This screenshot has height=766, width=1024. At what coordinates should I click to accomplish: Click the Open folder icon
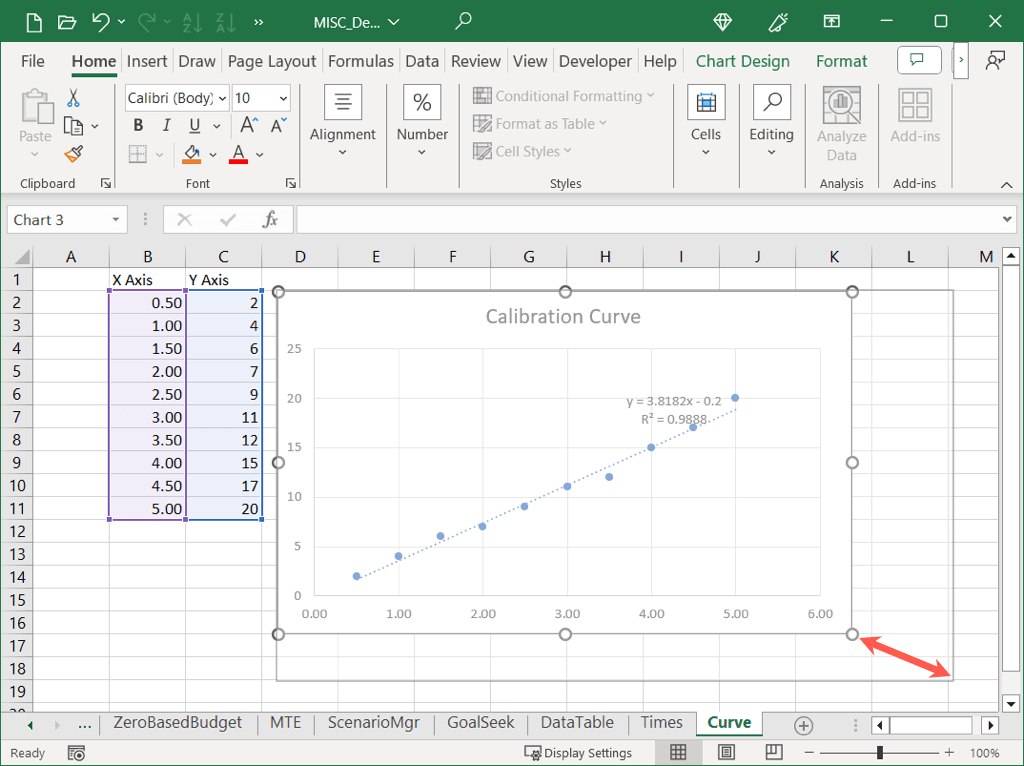(x=66, y=21)
